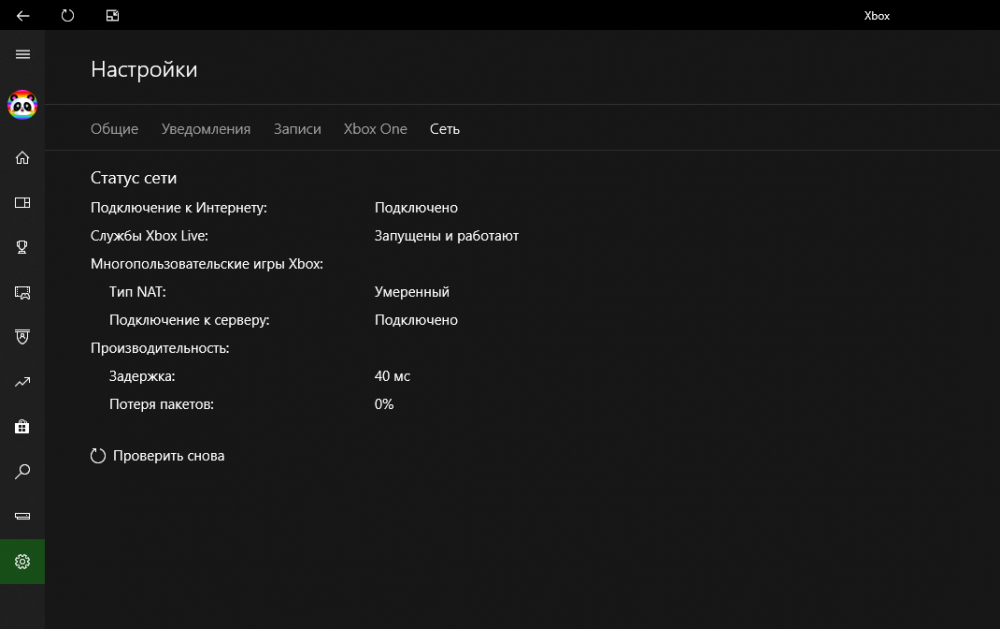Open Trending arrow icon in sidebar
1000x629 pixels.
[x=22, y=382]
